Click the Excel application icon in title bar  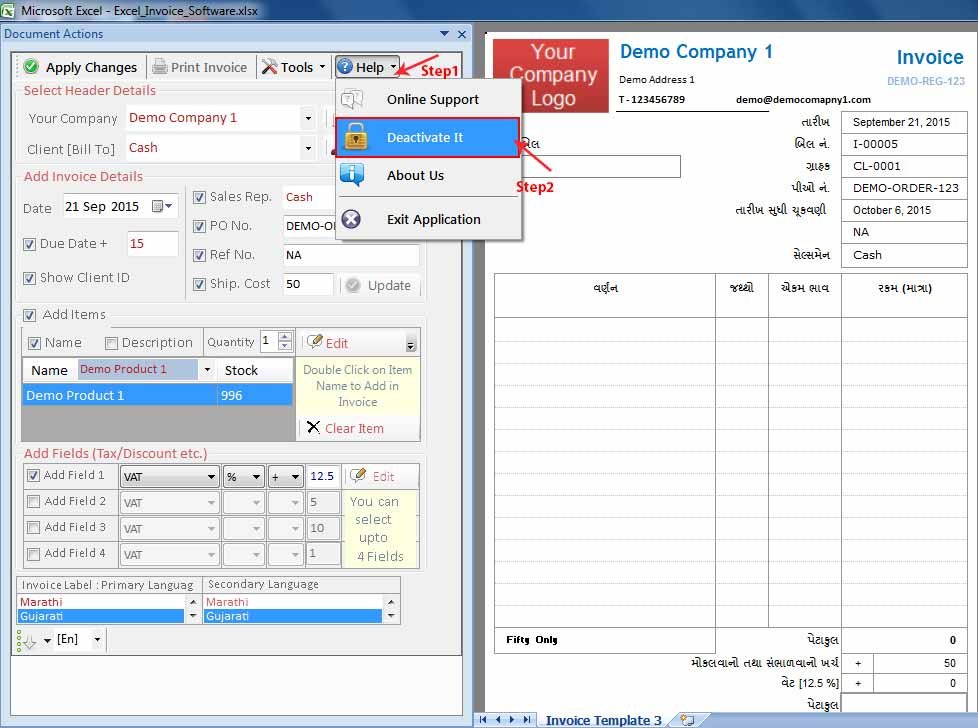pos(8,10)
